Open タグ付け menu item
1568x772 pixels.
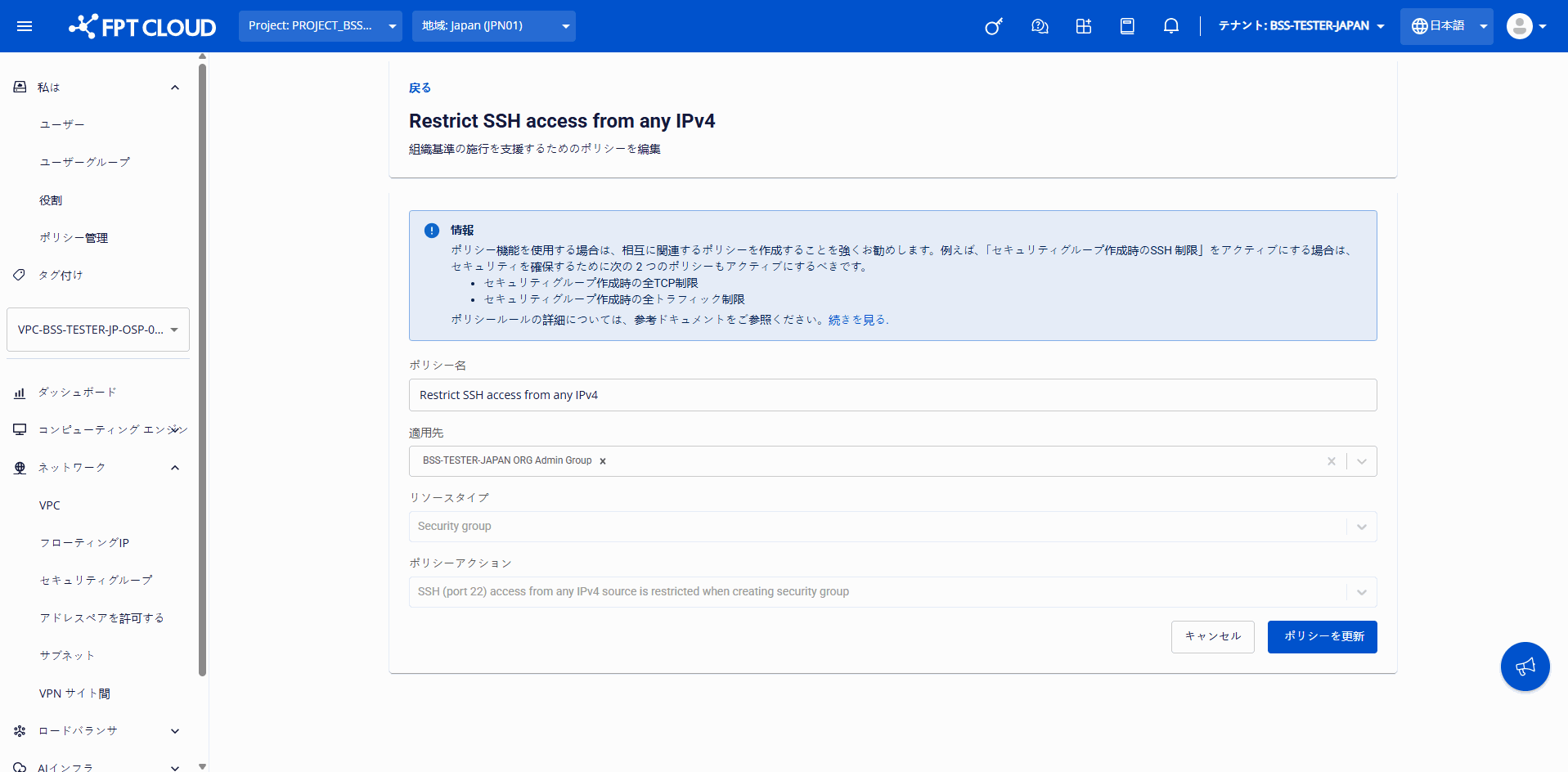(61, 275)
